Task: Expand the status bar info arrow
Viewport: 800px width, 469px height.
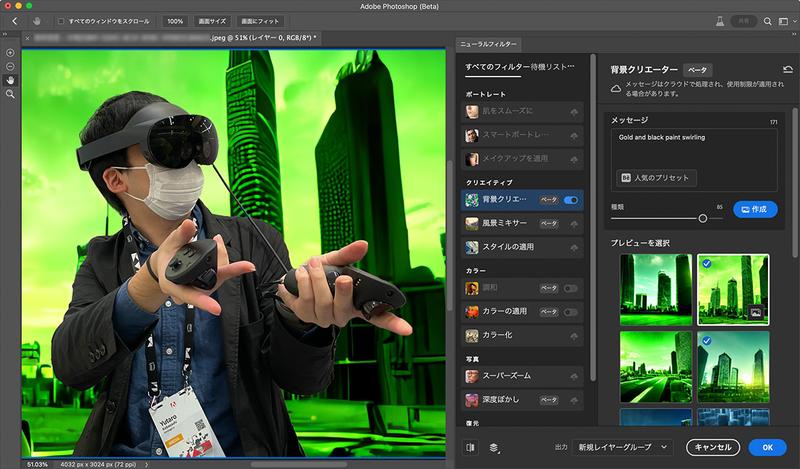Action: (146, 464)
